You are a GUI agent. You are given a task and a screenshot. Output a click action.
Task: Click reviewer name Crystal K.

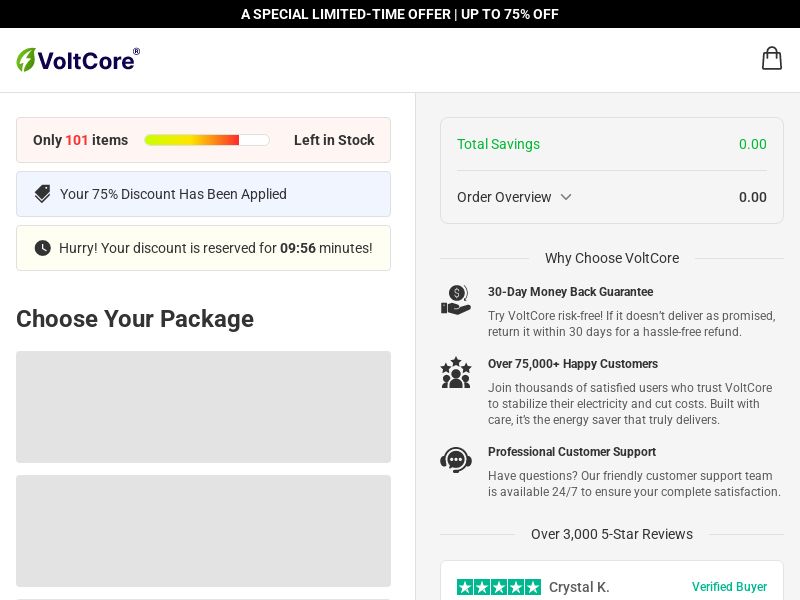tap(579, 587)
